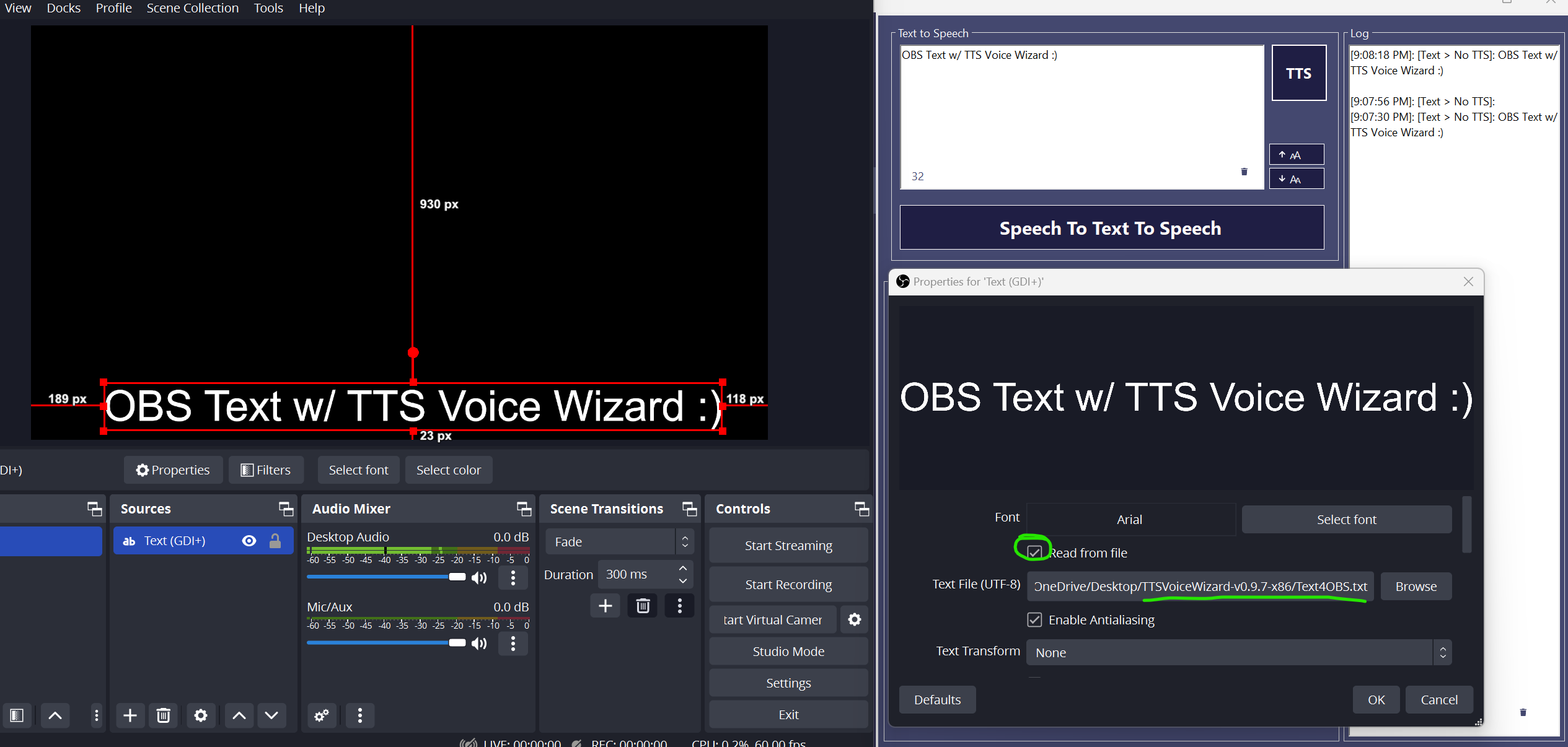
Task: Click the TTS button in Voice Wizard
Action: 1299,73
